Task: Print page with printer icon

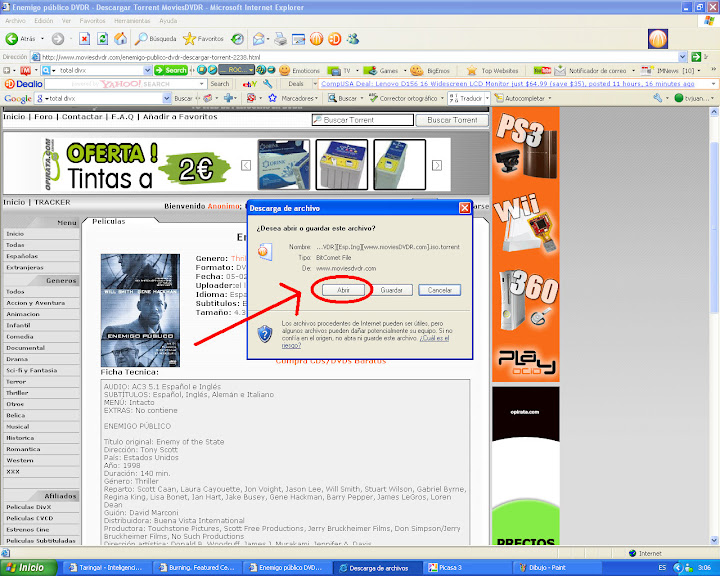Action: coord(281,39)
